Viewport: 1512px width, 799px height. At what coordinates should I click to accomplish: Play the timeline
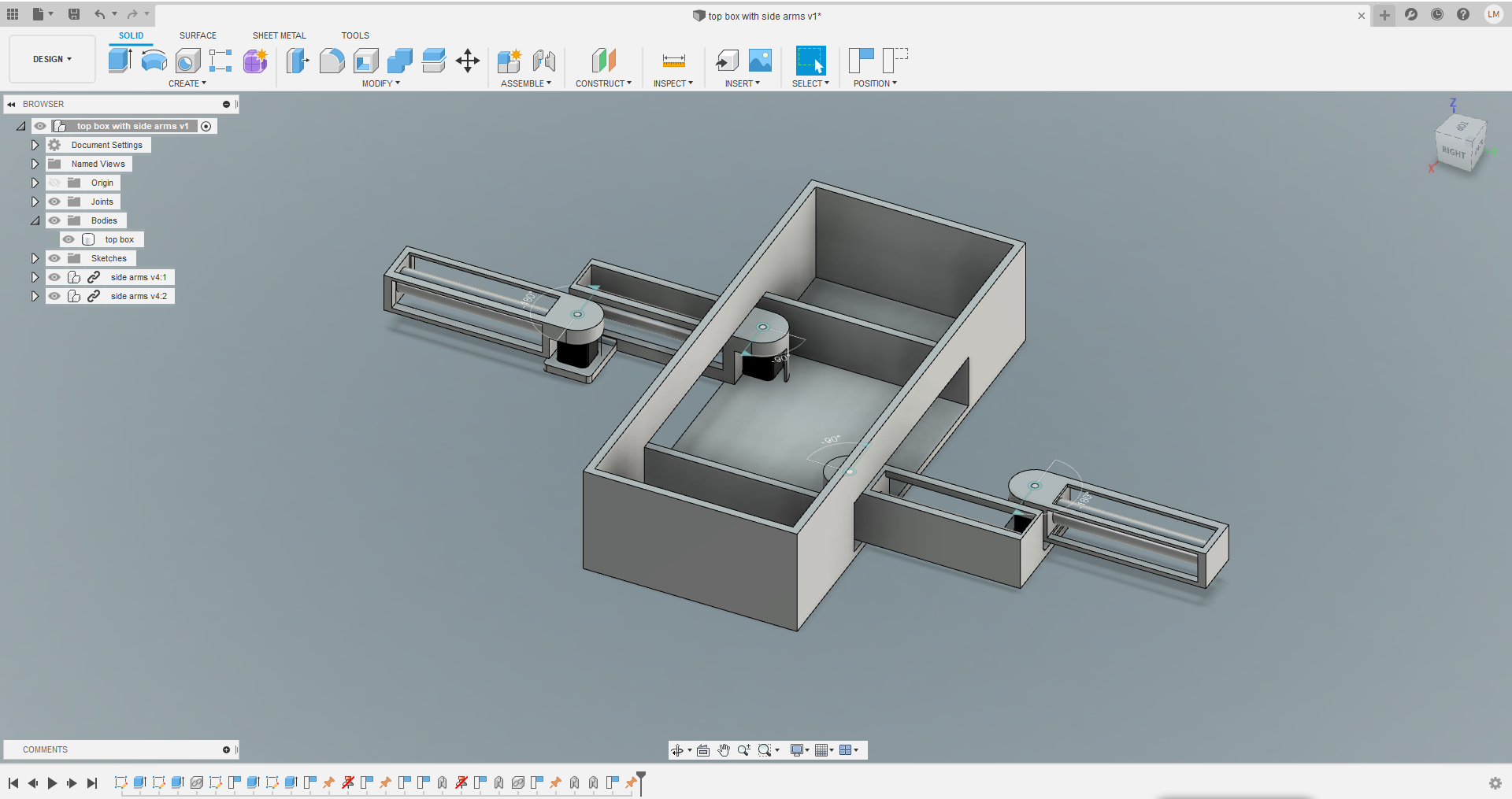coord(53,783)
